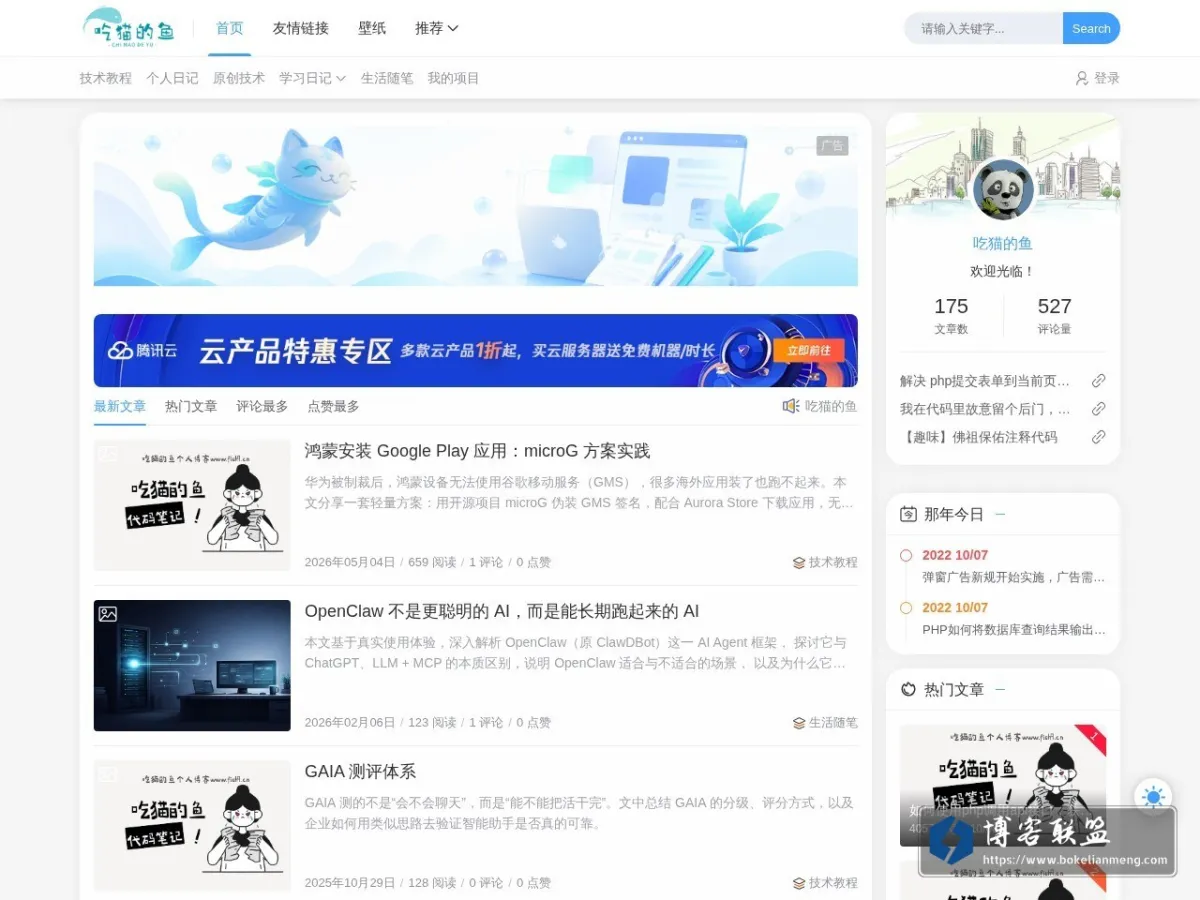The width and height of the screenshot is (1200, 900).
Task: Go to the 首页 nav item
Action: tap(230, 28)
